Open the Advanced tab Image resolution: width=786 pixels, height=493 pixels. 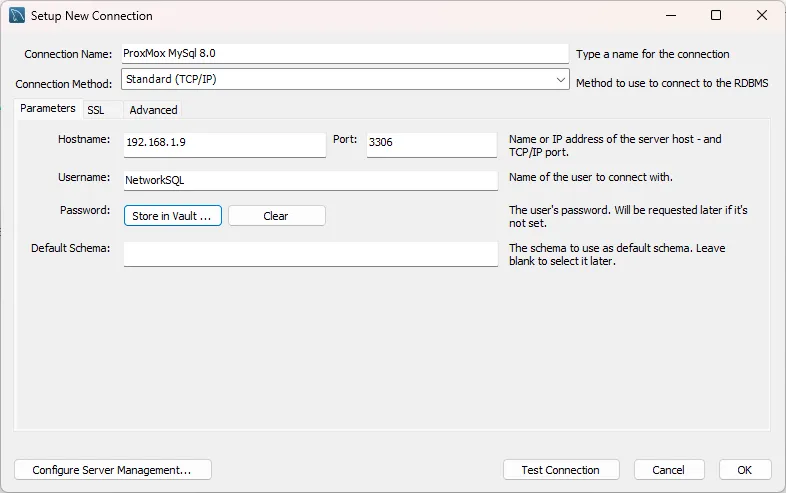point(153,110)
